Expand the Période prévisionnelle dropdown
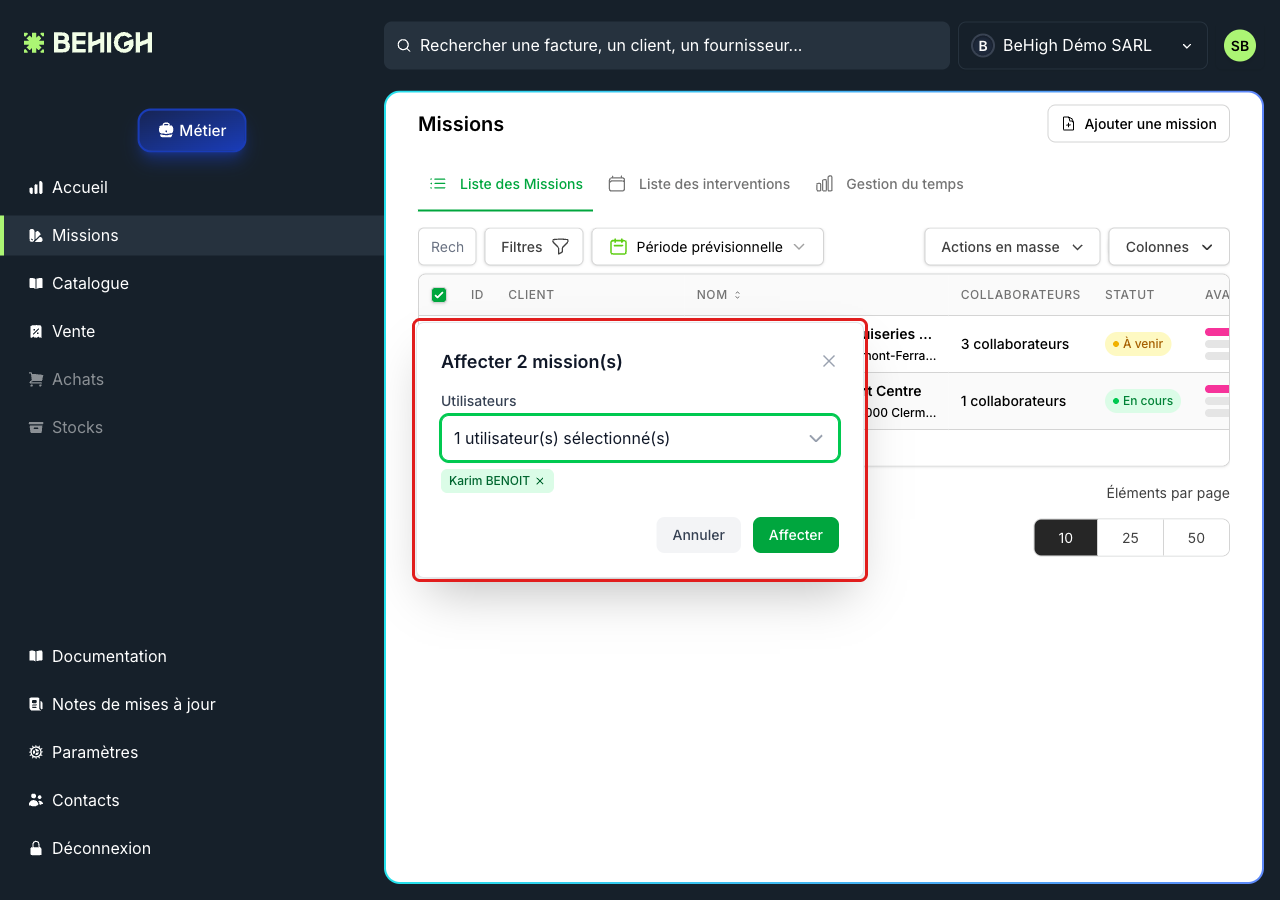 click(708, 247)
